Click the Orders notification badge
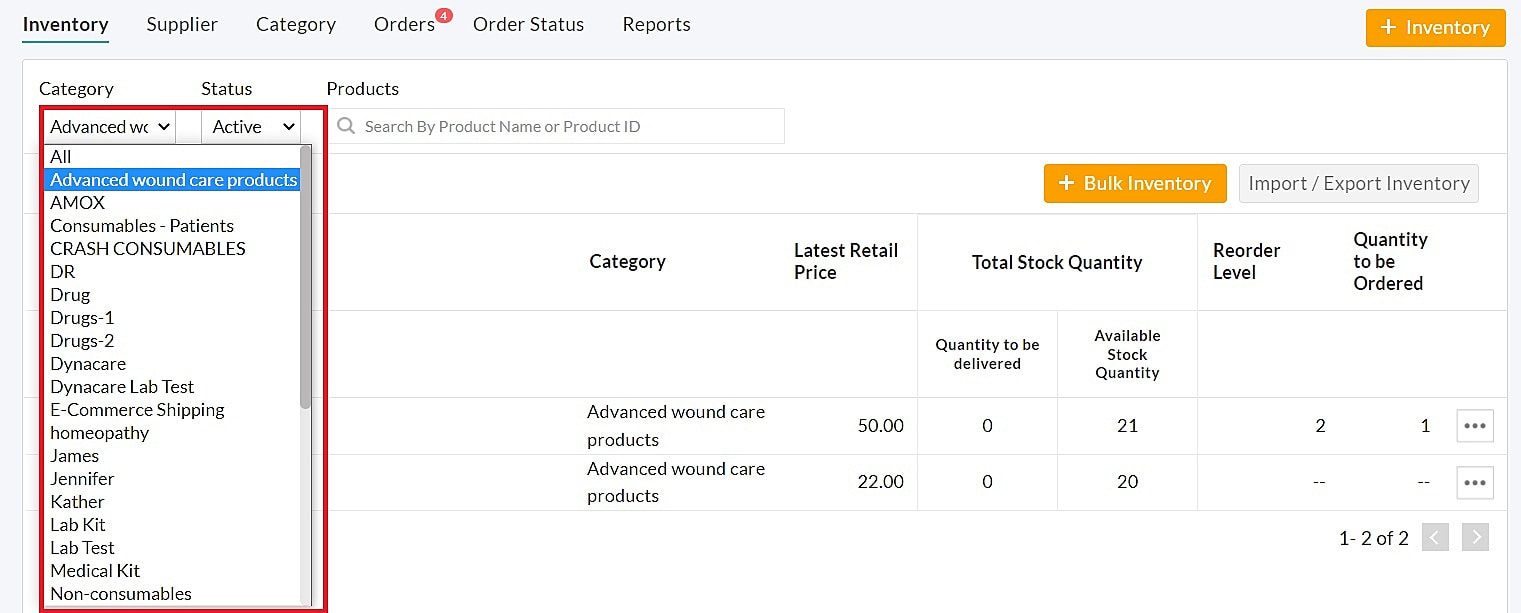The height and width of the screenshot is (613, 1521). coord(444,15)
